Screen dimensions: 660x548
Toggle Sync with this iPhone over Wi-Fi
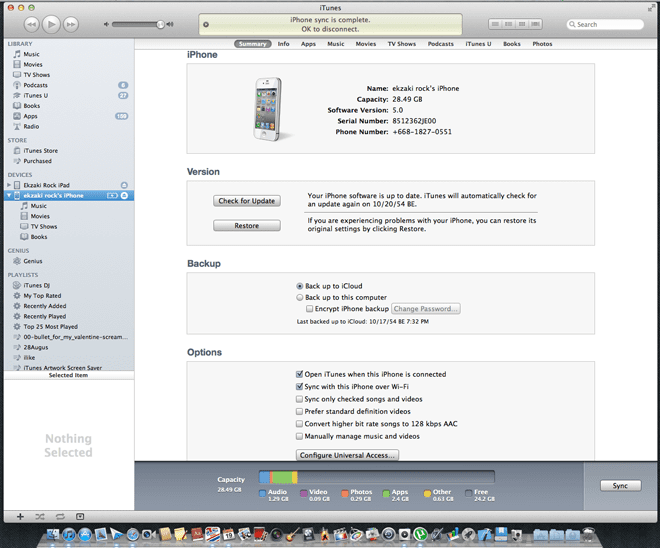(x=299, y=386)
